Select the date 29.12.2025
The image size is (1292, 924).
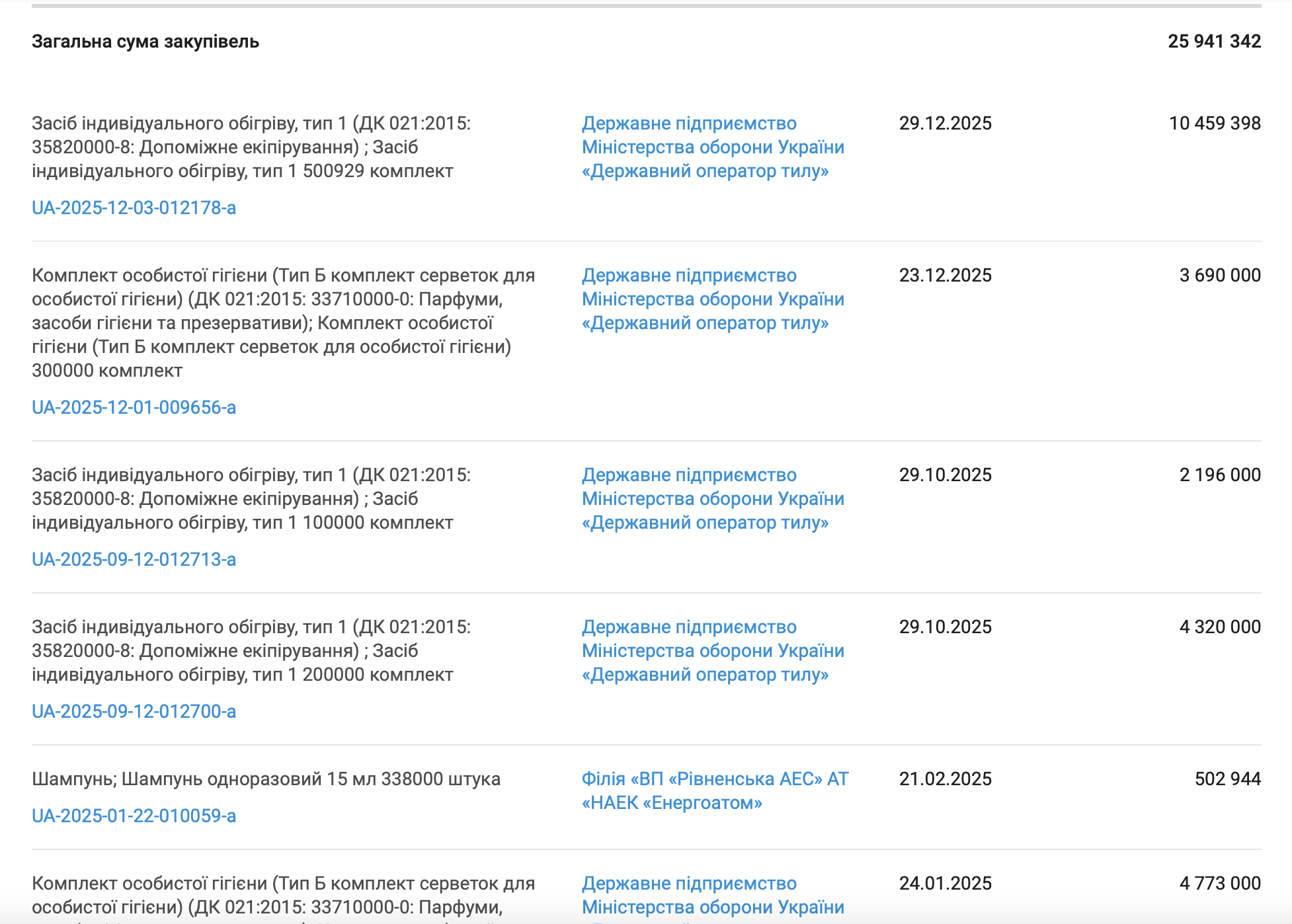pos(945,123)
